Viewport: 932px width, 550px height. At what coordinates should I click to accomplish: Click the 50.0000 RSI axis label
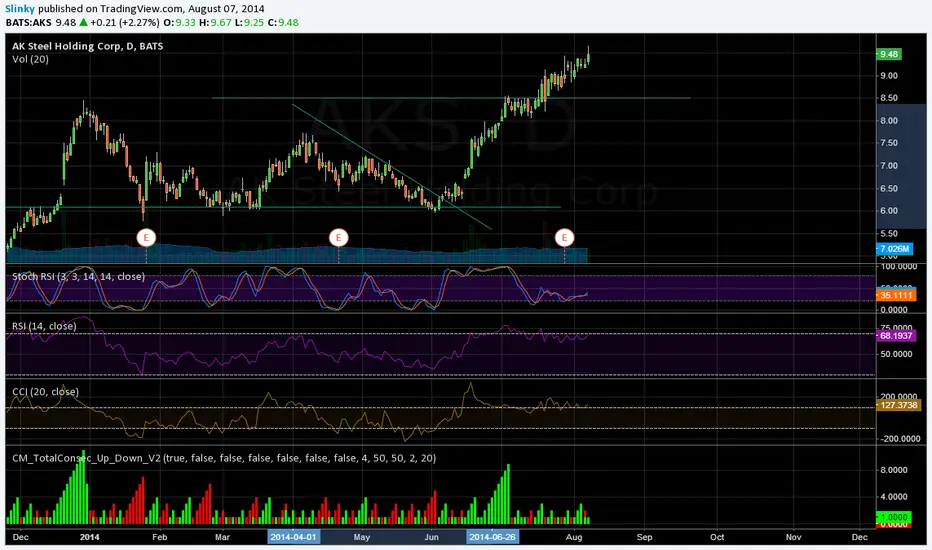pos(896,354)
